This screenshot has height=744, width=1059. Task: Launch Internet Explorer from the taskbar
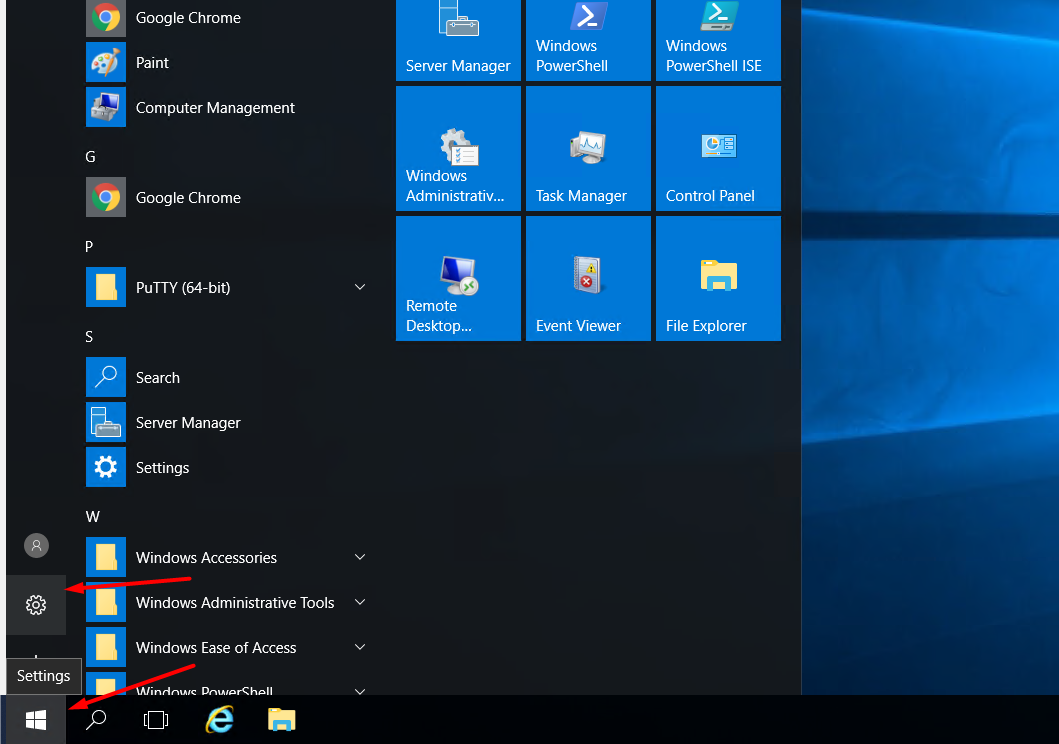pos(219,719)
